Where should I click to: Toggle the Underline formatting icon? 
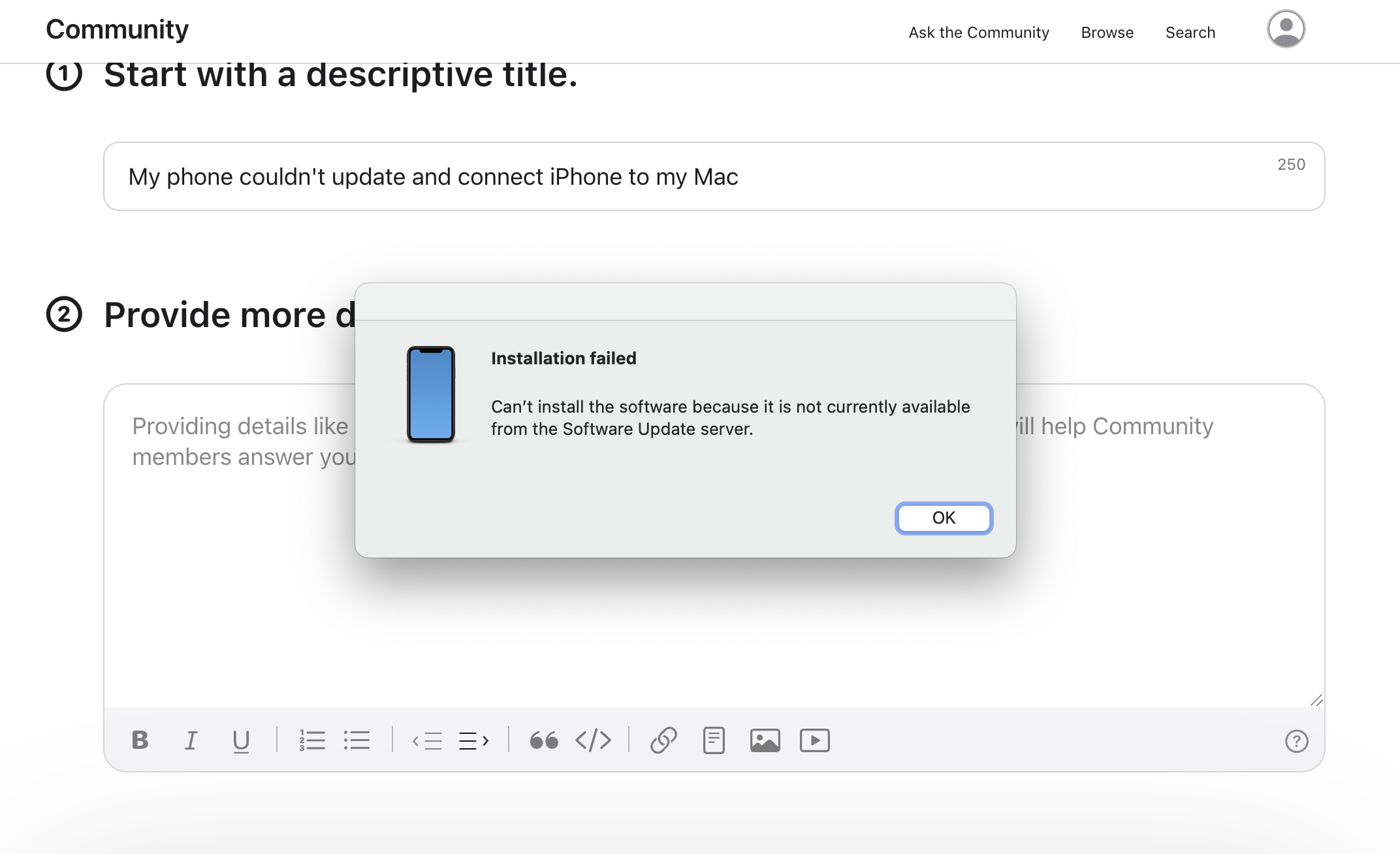[x=240, y=741]
